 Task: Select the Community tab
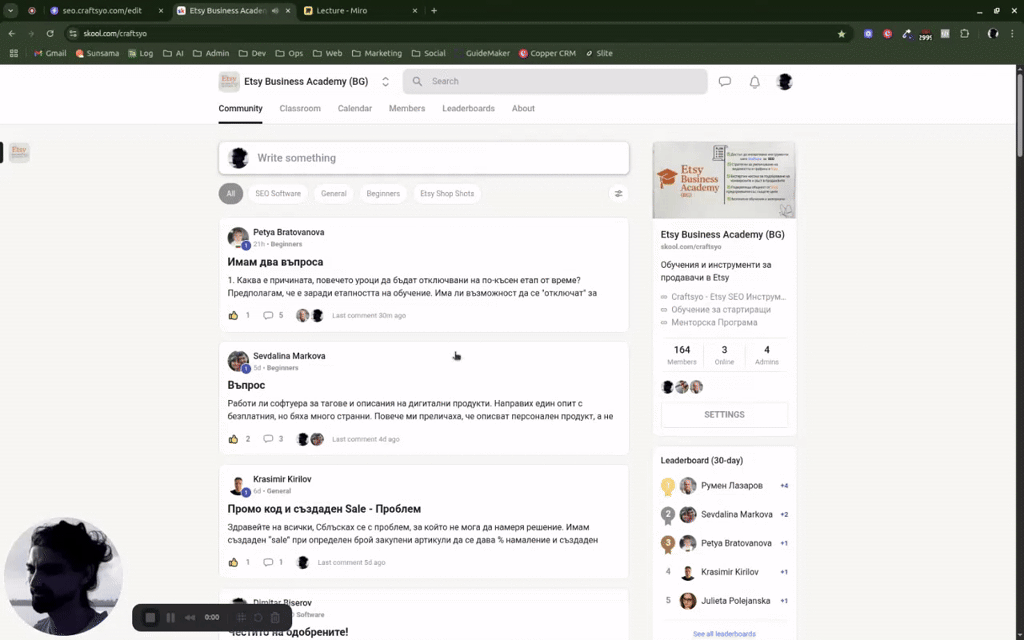click(240, 108)
